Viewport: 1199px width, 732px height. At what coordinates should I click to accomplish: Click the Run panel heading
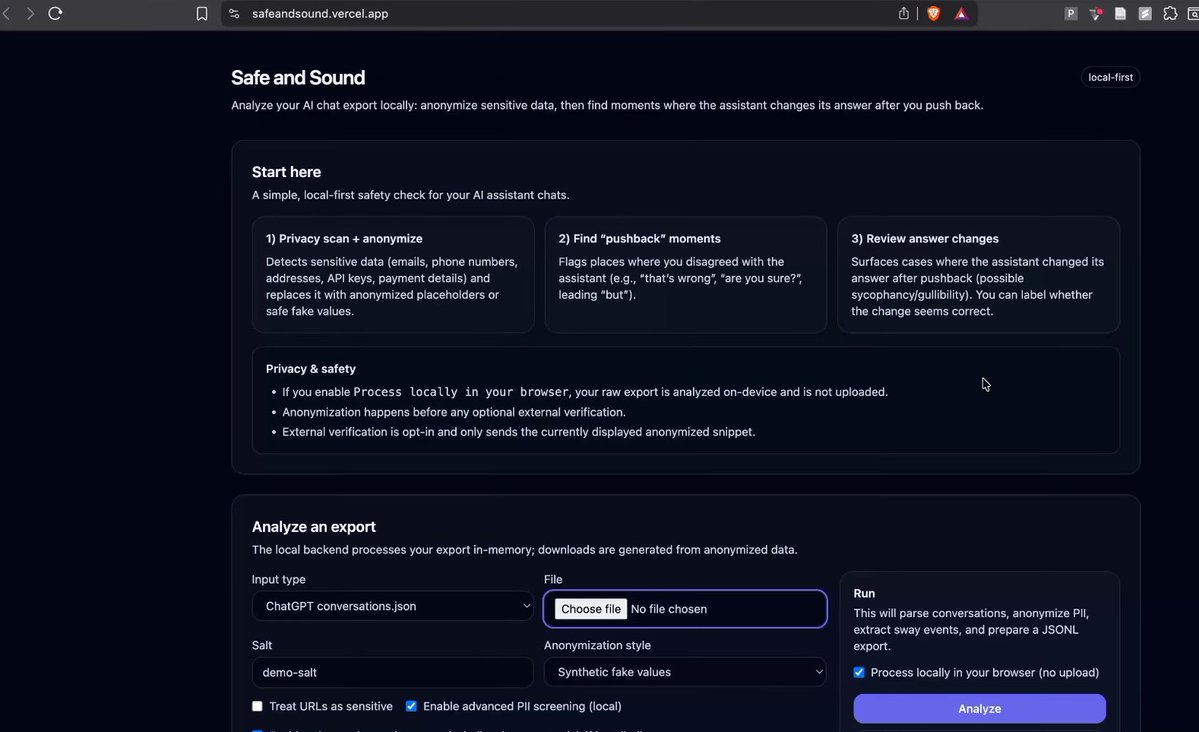pyautogui.click(x=864, y=594)
